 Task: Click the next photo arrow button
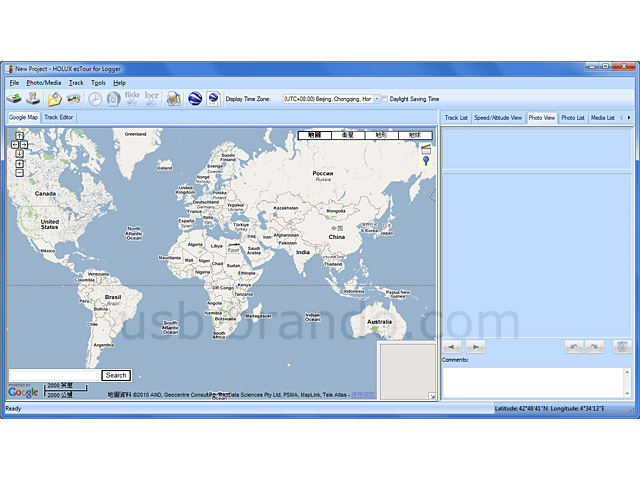click(x=476, y=347)
